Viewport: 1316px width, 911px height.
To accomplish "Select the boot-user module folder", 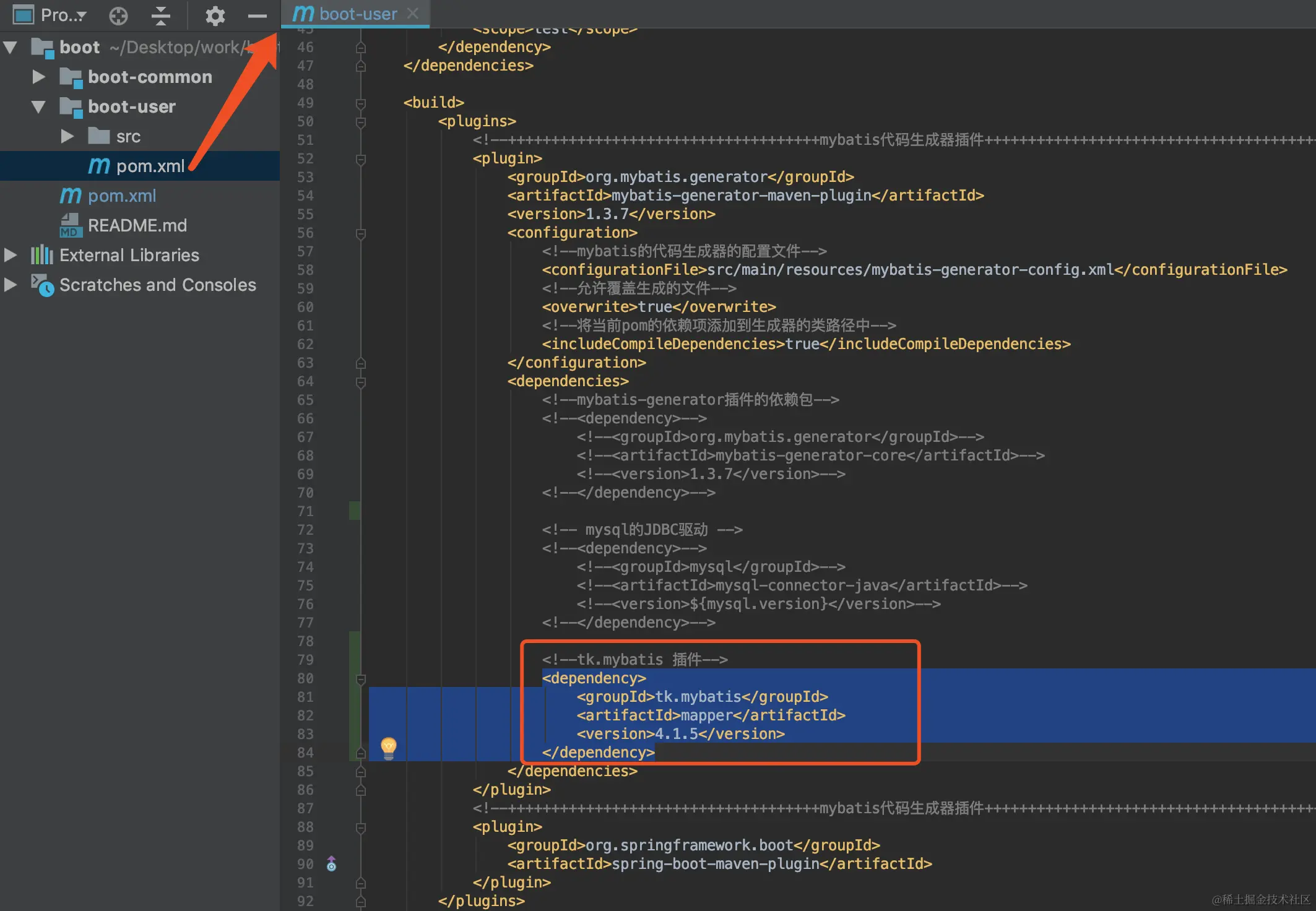I will 132,106.
